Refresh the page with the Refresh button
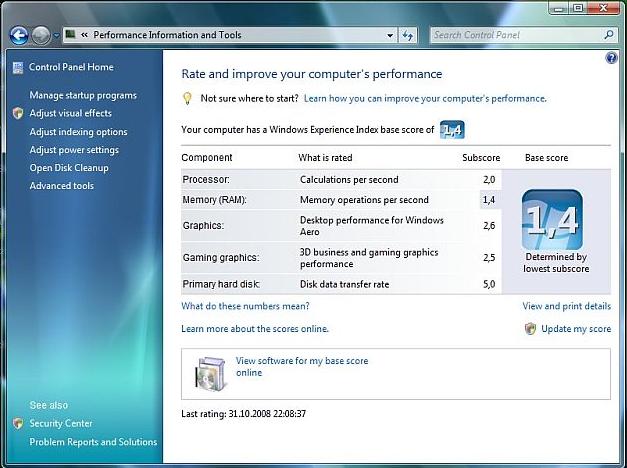The height and width of the screenshot is (468, 627). (407, 36)
